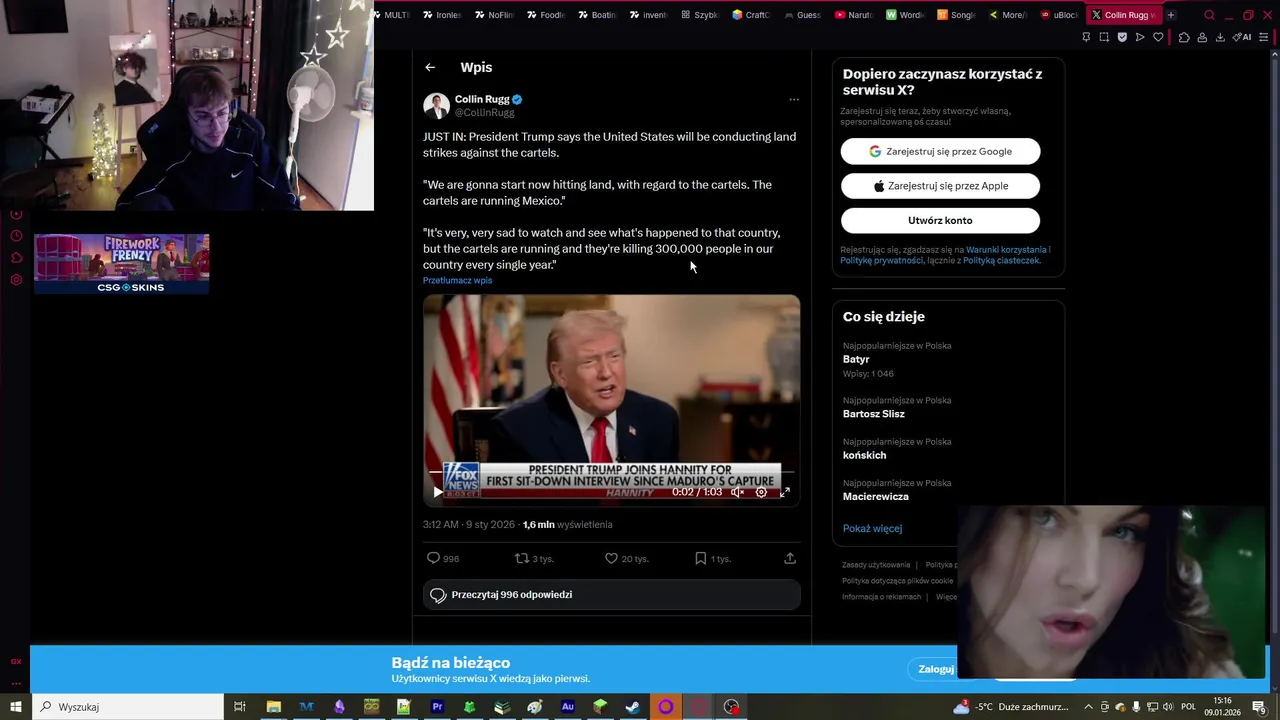Click the share icon under the post

790,558
